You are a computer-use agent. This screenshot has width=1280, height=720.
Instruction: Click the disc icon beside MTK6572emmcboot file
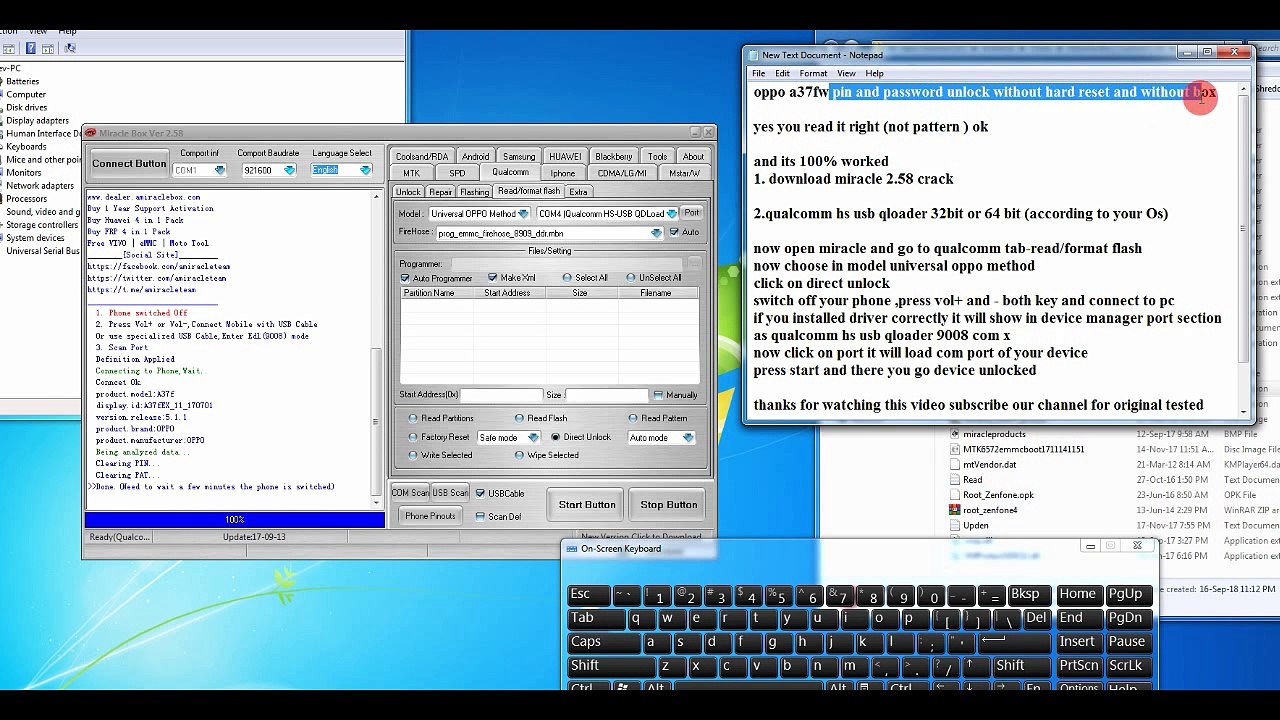(955, 449)
